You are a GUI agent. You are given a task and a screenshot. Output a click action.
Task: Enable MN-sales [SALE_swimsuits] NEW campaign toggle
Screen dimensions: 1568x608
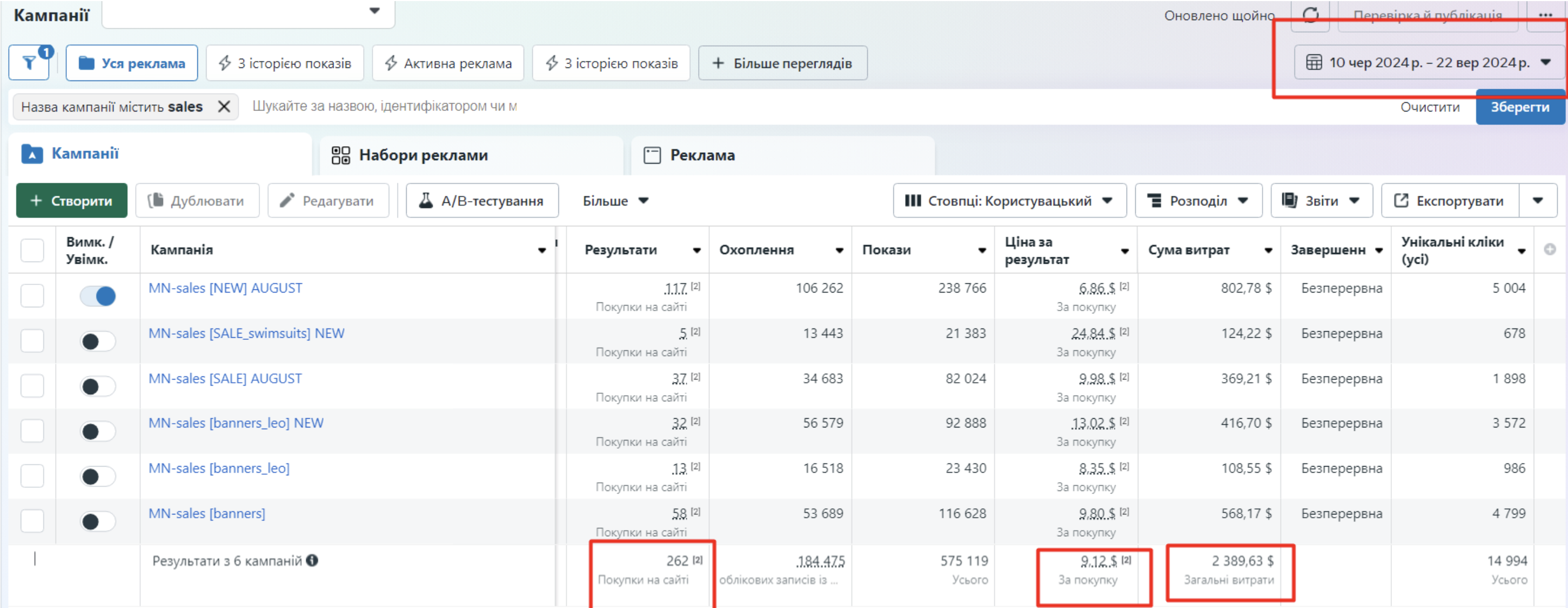(x=97, y=342)
